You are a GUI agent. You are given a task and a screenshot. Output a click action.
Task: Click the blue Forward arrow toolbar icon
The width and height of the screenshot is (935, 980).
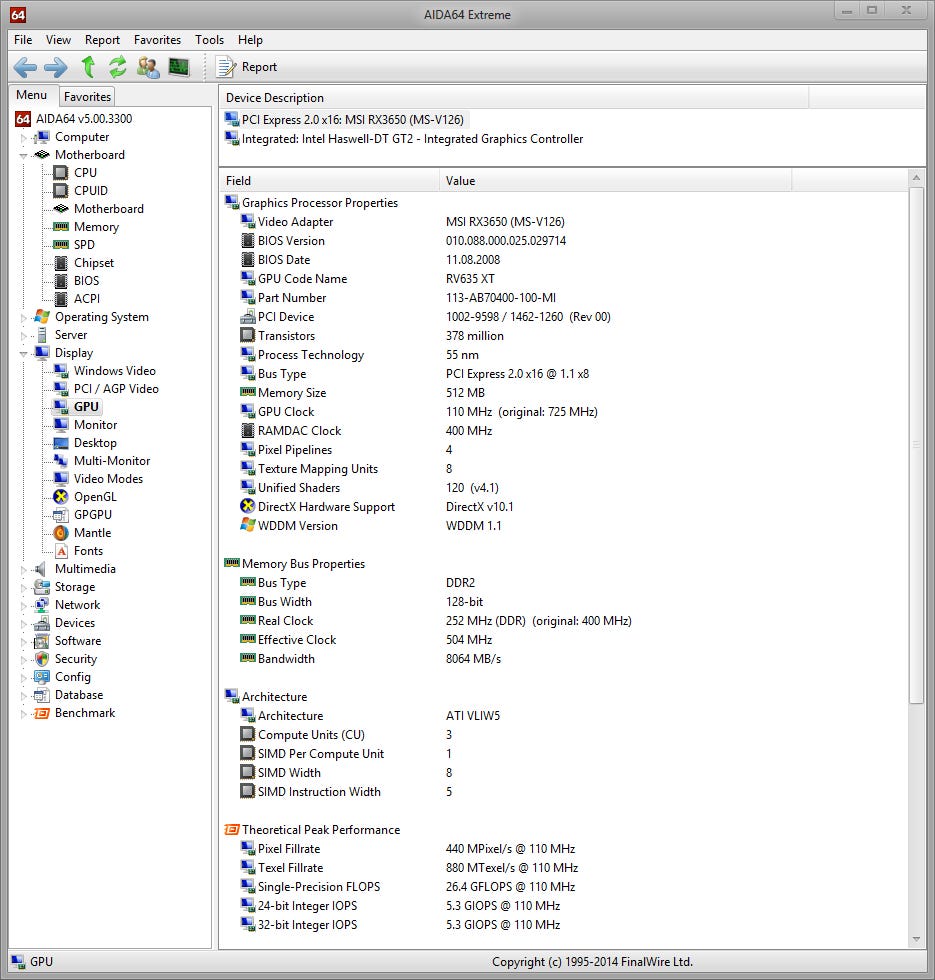[x=56, y=67]
